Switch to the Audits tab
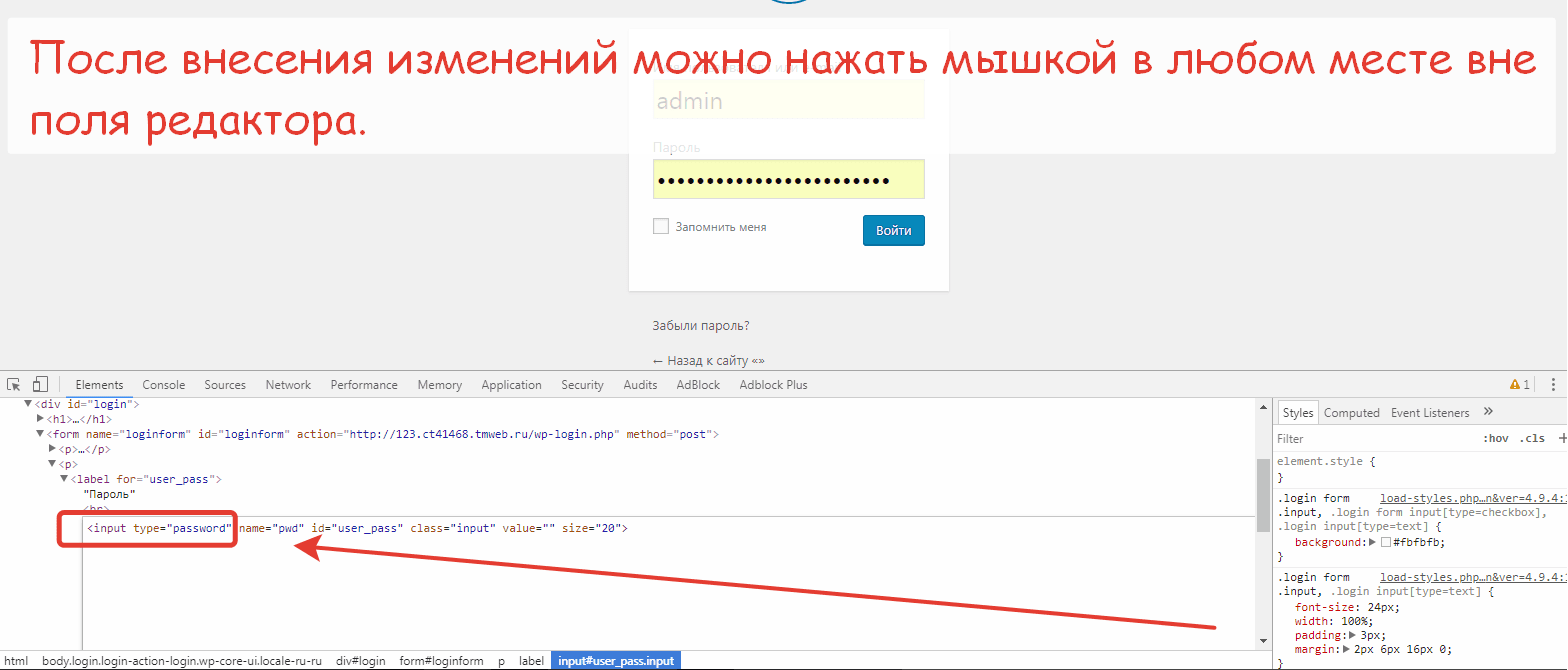Screen dimensions: 1568x670 (640, 385)
